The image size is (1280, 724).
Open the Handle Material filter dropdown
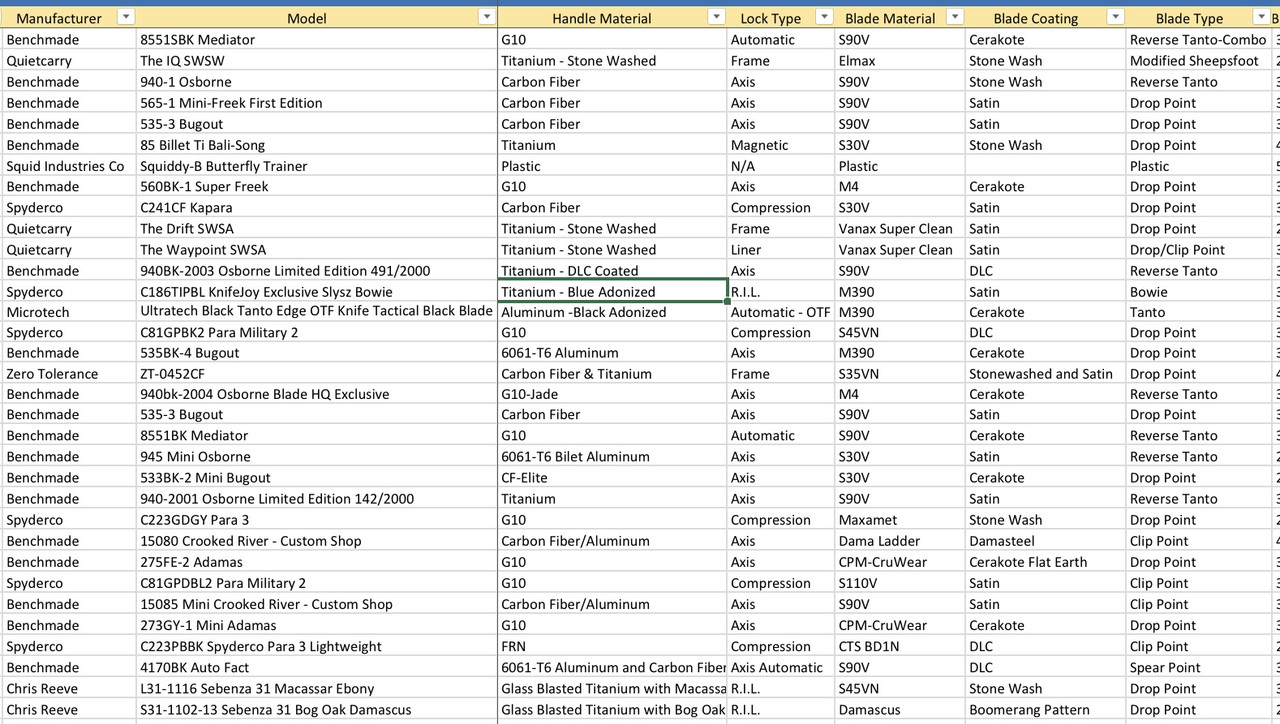coord(716,17)
